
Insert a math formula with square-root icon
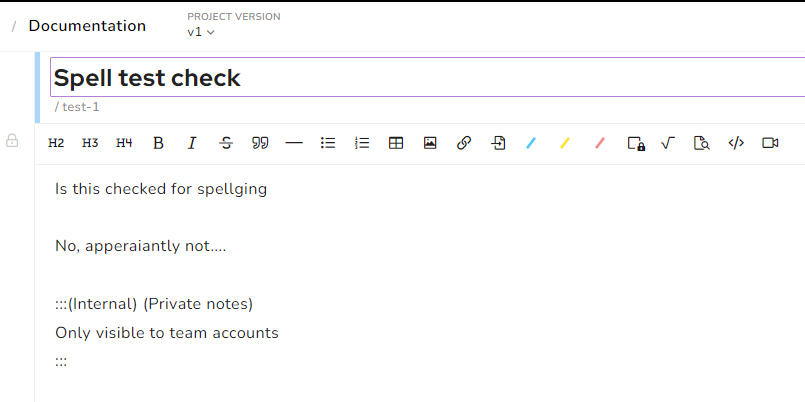click(667, 143)
